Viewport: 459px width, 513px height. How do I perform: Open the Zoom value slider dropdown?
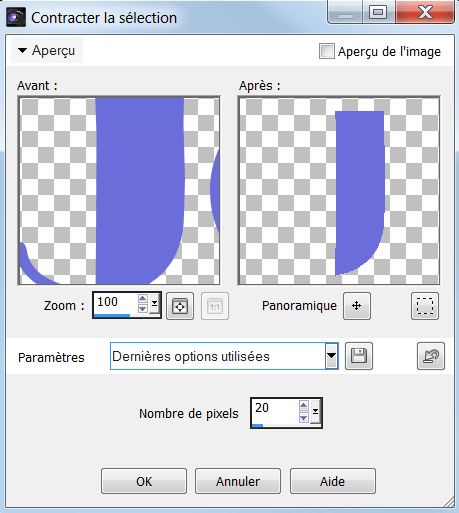point(154,304)
